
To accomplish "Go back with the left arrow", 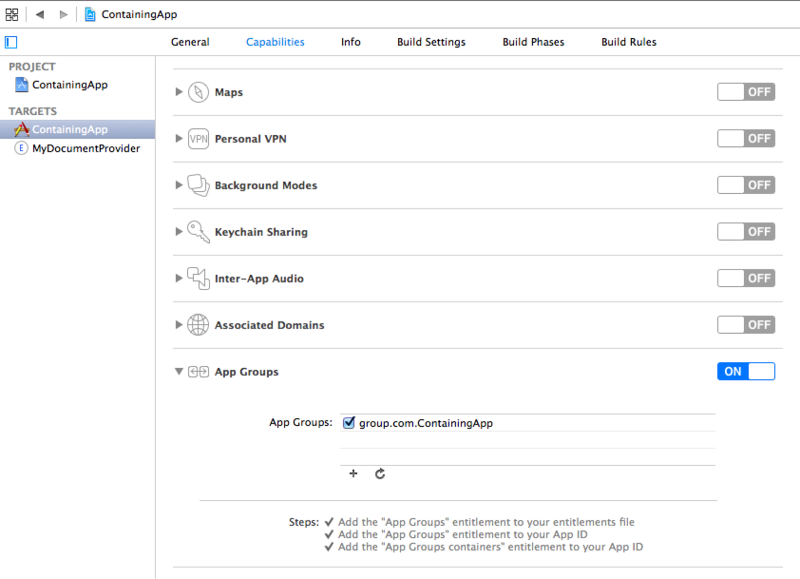I will point(40,14).
